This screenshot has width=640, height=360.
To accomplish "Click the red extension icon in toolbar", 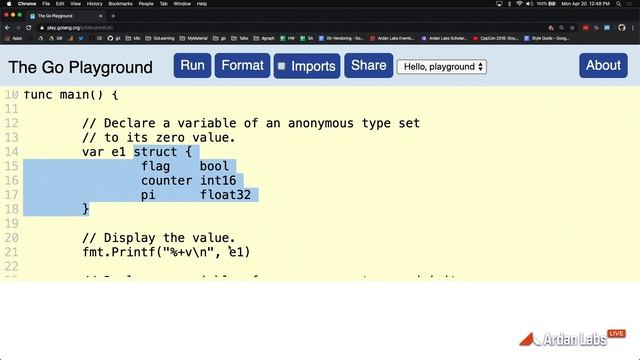I will click(586, 28).
